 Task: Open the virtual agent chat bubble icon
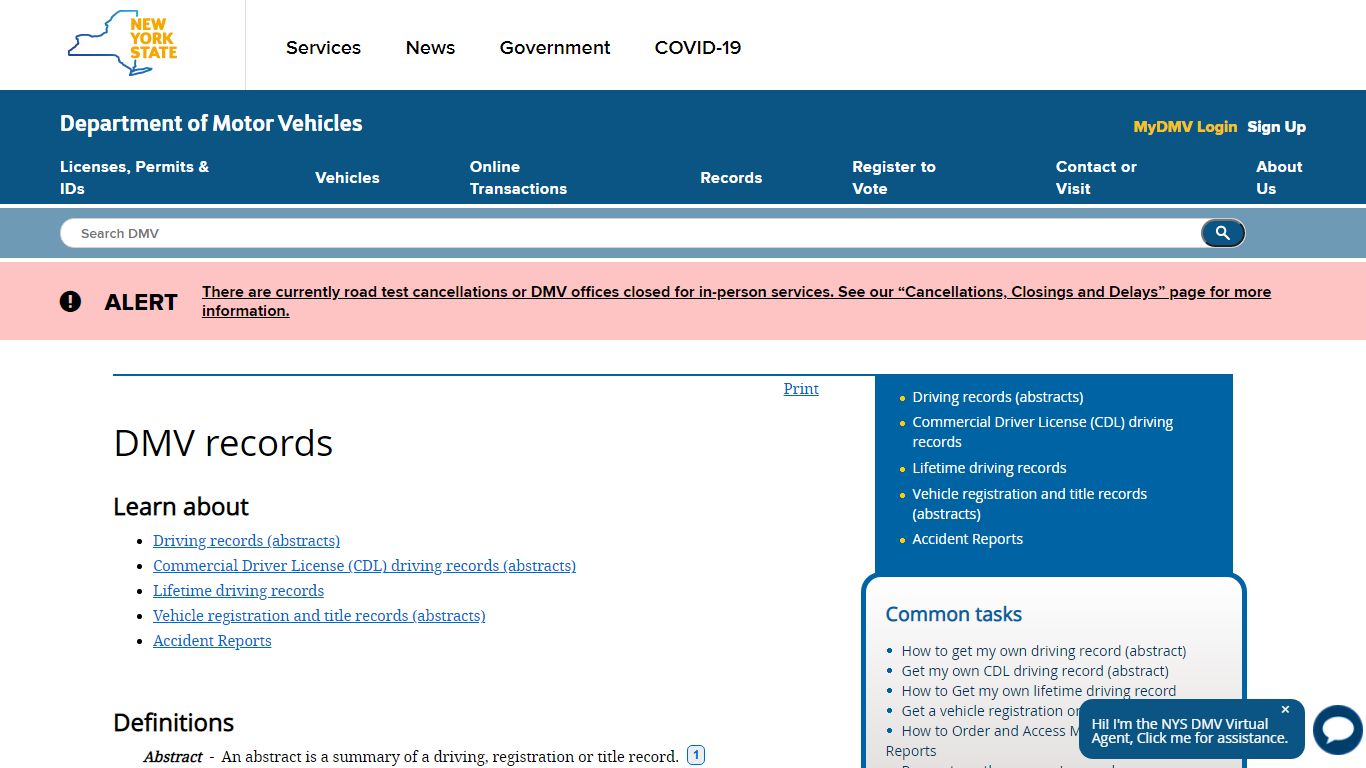click(x=1338, y=730)
